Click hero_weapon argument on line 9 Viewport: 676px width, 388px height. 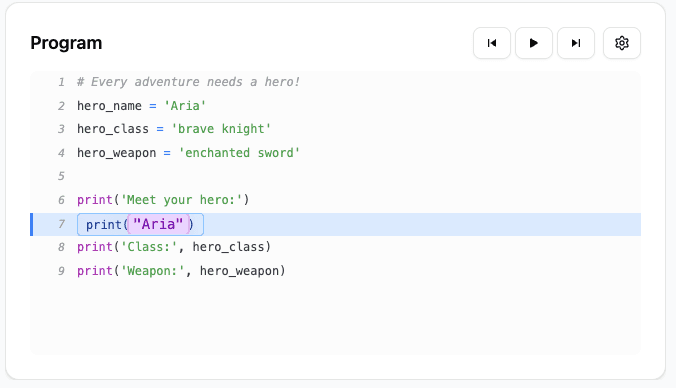tap(239, 271)
